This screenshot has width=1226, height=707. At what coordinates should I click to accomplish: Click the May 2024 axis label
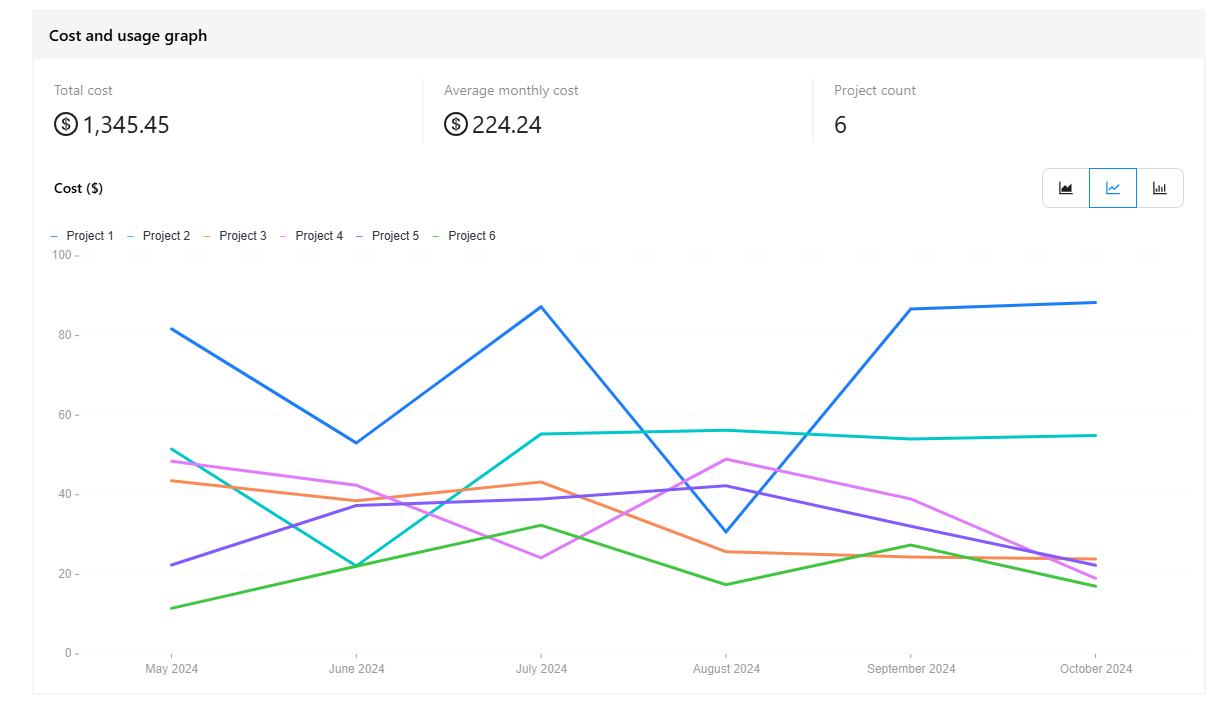click(x=171, y=669)
